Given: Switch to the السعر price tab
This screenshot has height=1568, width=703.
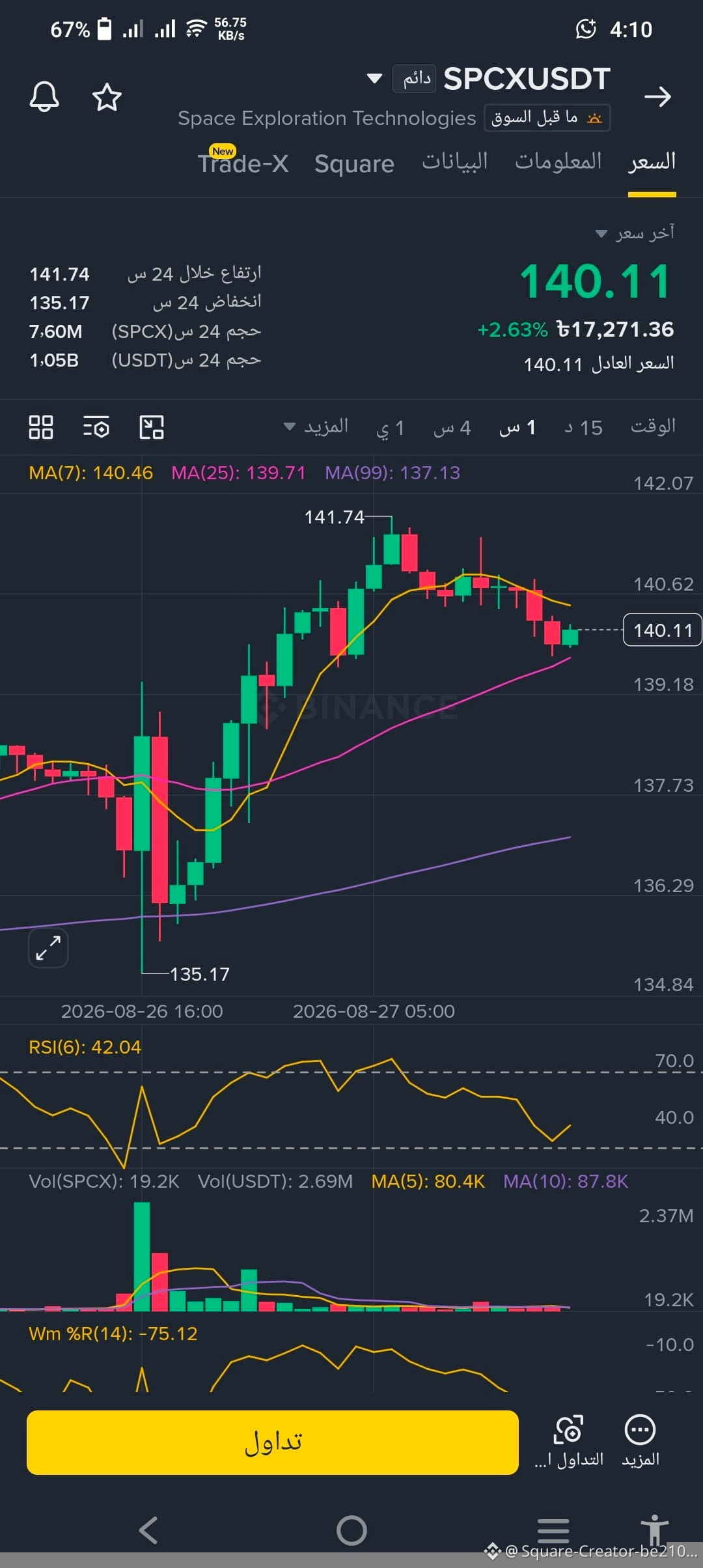Looking at the screenshot, I should 652,162.
